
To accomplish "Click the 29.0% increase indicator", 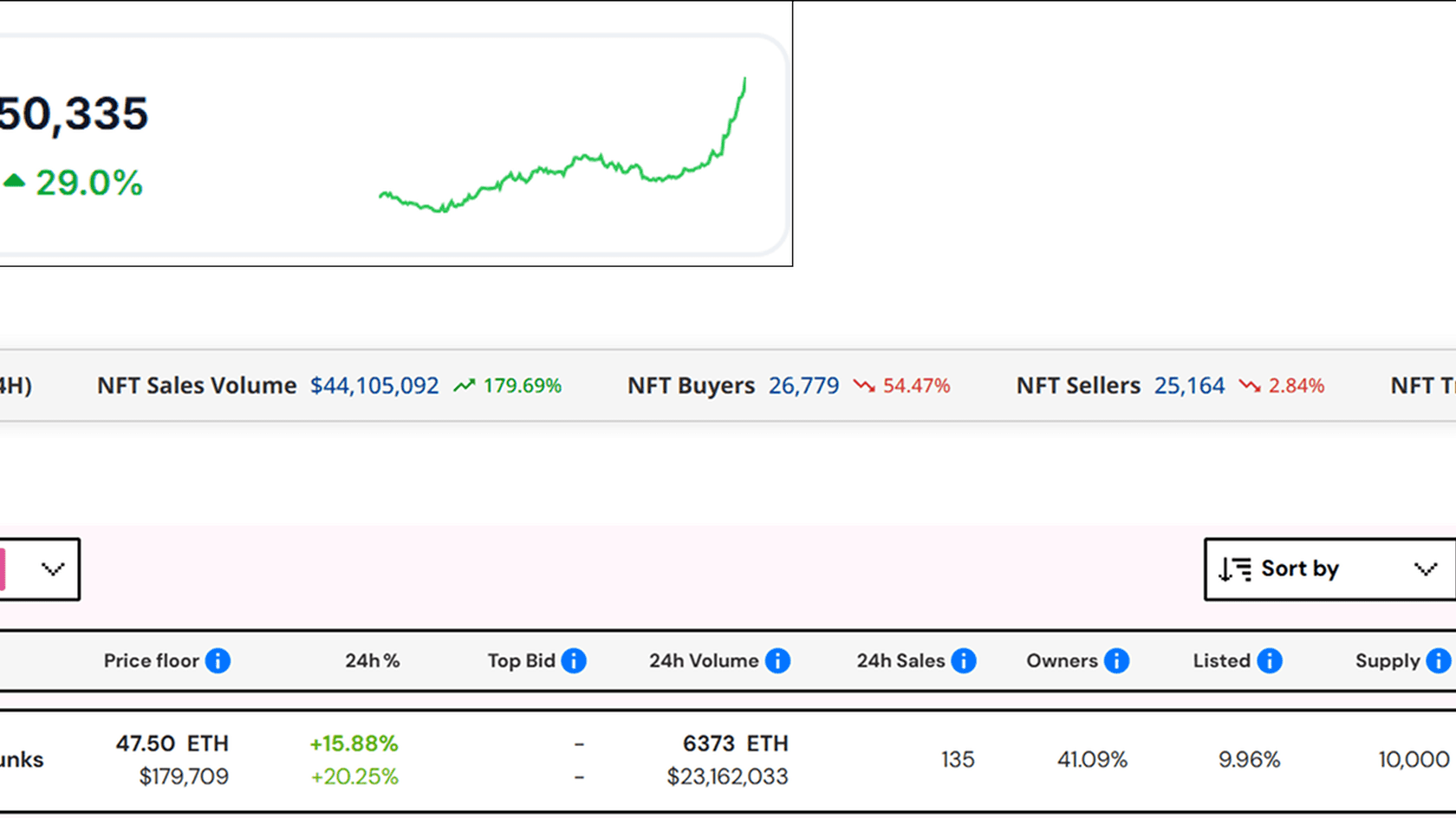I will point(74,183).
